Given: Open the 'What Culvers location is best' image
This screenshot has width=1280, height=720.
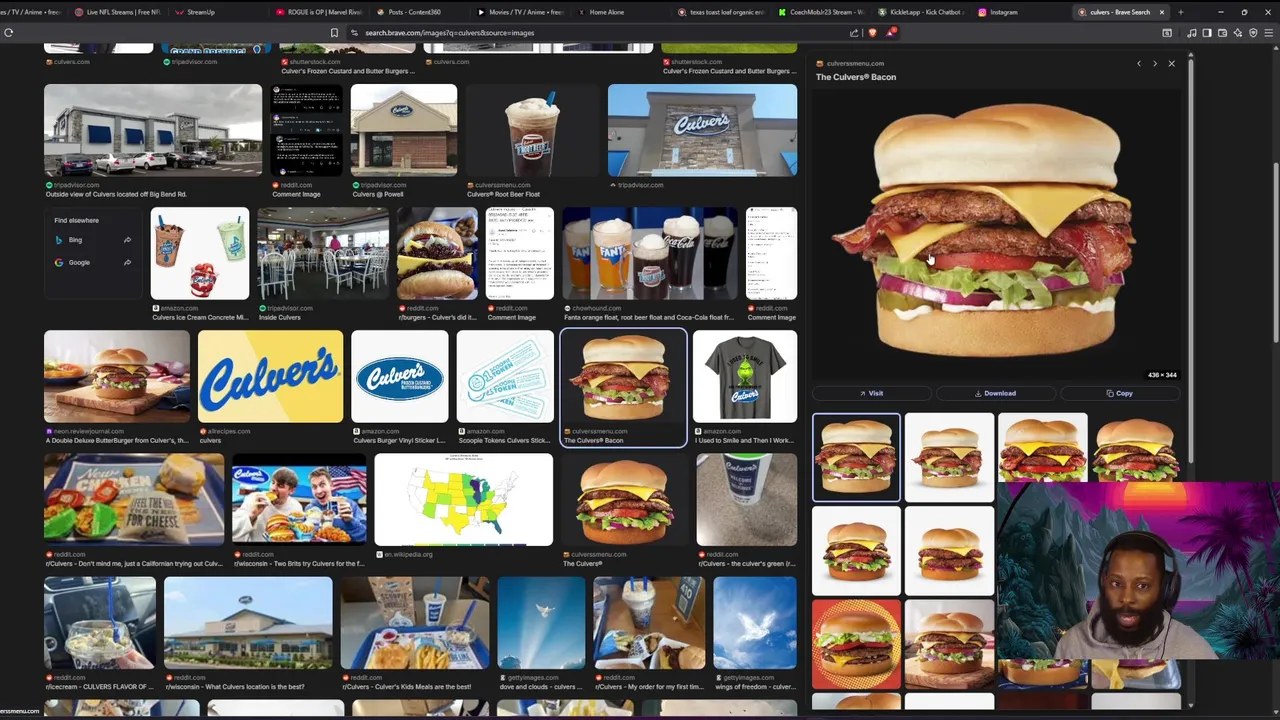Looking at the screenshot, I should click(x=248, y=623).
